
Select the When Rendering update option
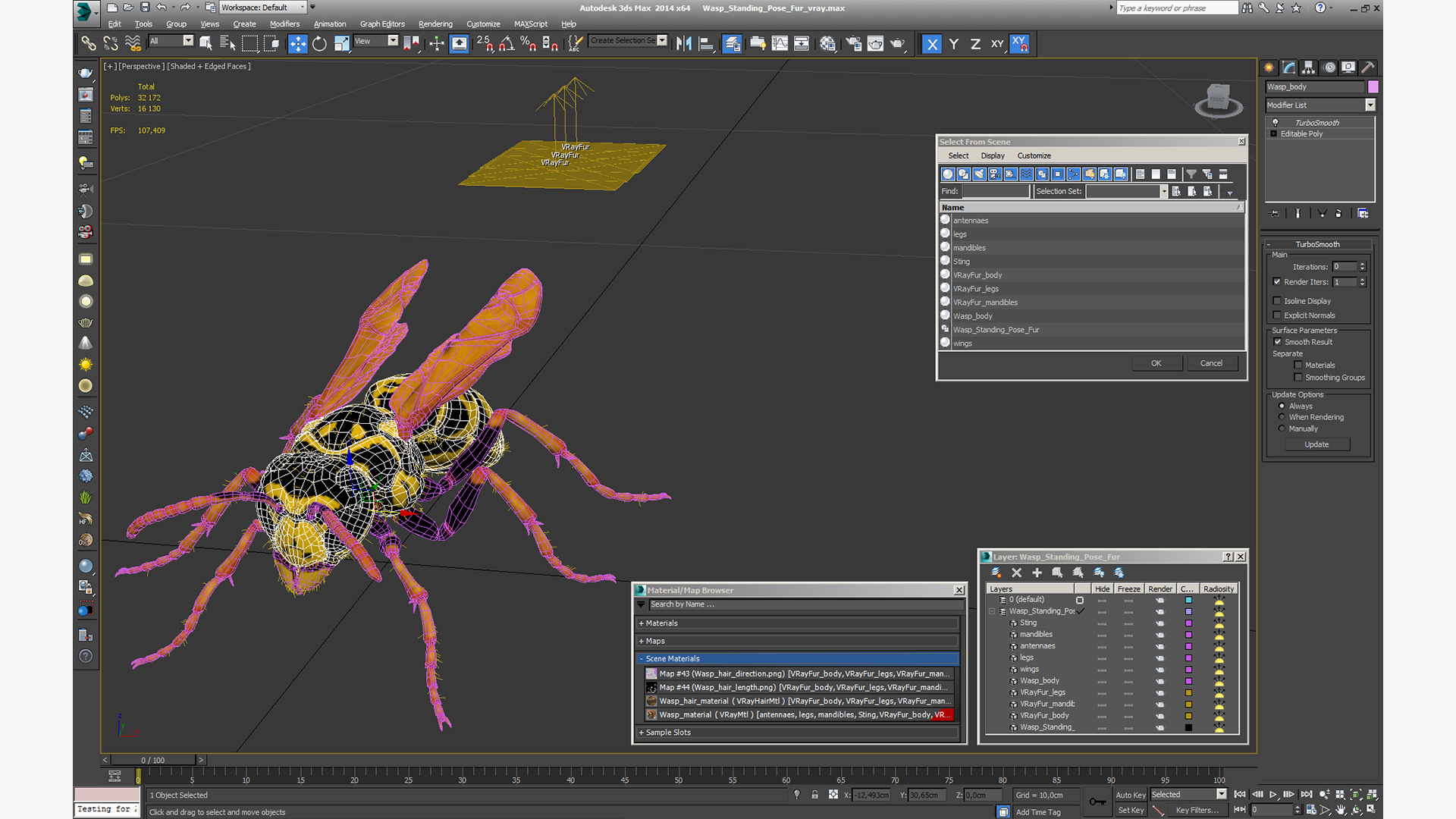click(x=1282, y=417)
